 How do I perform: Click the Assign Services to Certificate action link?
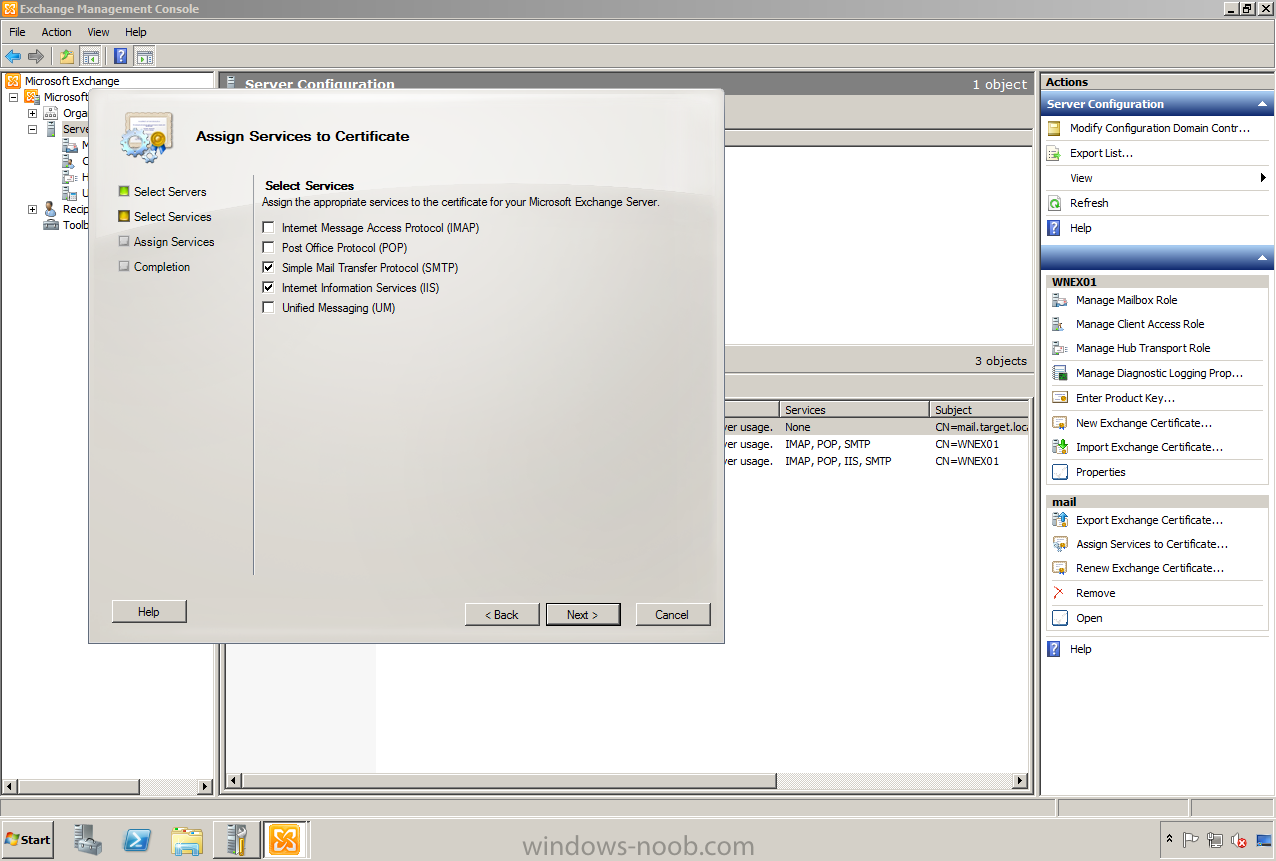click(1152, 544)
